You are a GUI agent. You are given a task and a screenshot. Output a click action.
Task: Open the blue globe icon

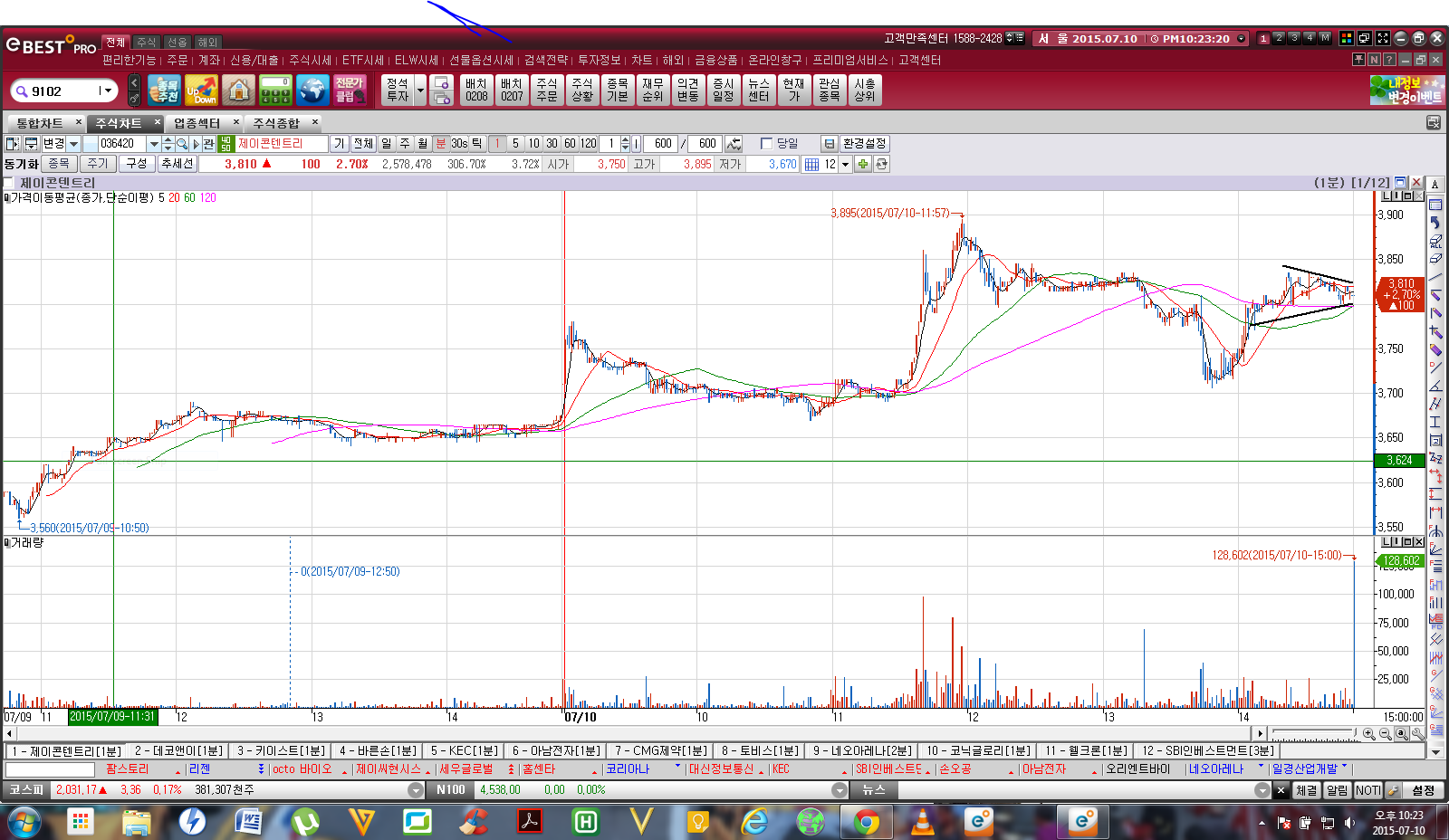pyautogui.click(x=312, y=90)
